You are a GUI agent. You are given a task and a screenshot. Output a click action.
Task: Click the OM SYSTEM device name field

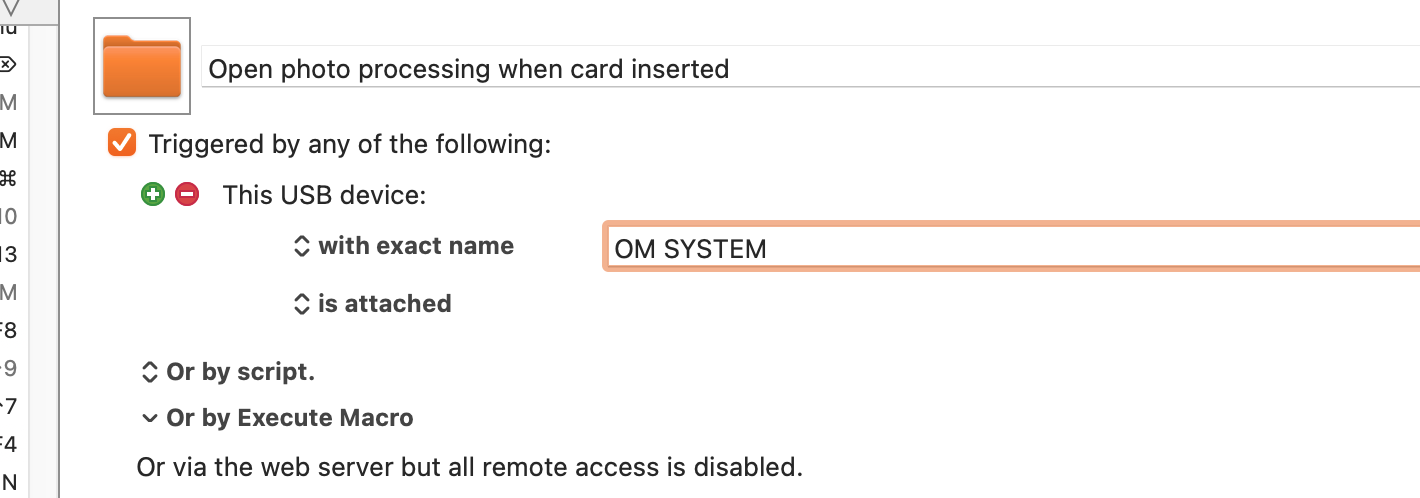(x=1010, y=248)
